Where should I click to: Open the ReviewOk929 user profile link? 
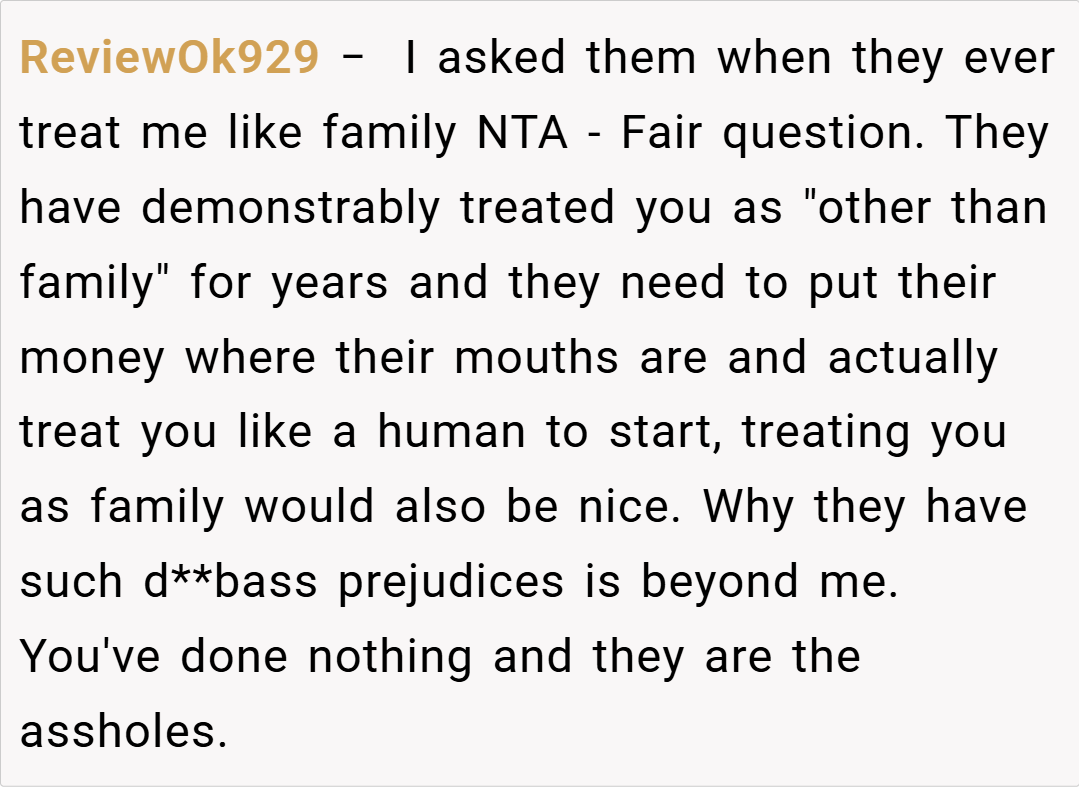point(169,59)
